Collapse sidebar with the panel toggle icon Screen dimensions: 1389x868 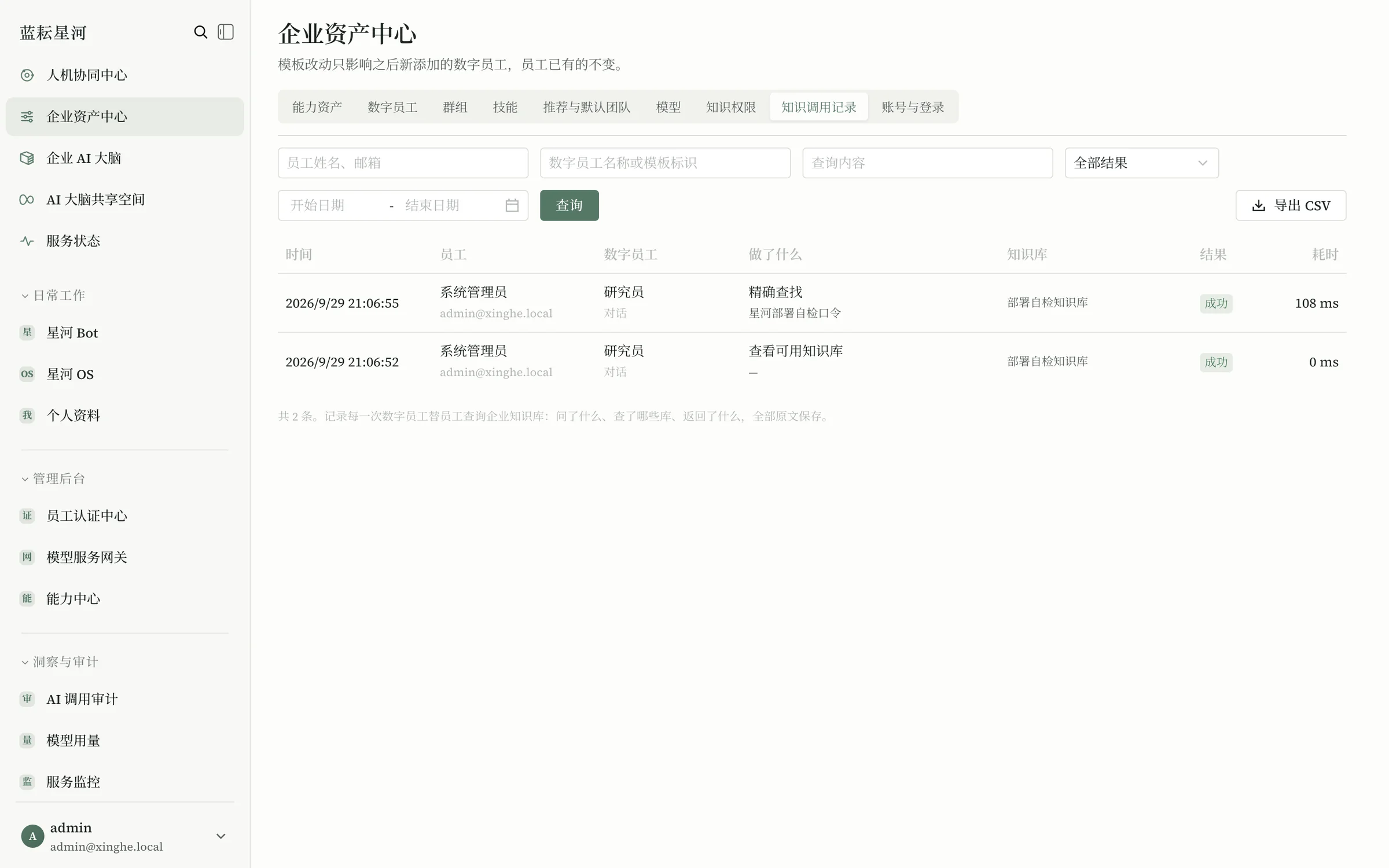226,32
